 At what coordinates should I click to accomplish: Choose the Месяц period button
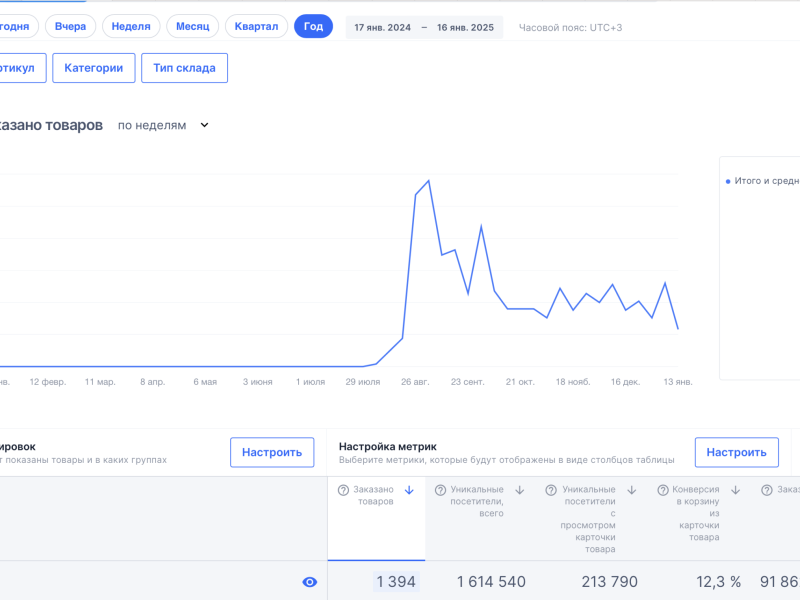coord(193,26)
